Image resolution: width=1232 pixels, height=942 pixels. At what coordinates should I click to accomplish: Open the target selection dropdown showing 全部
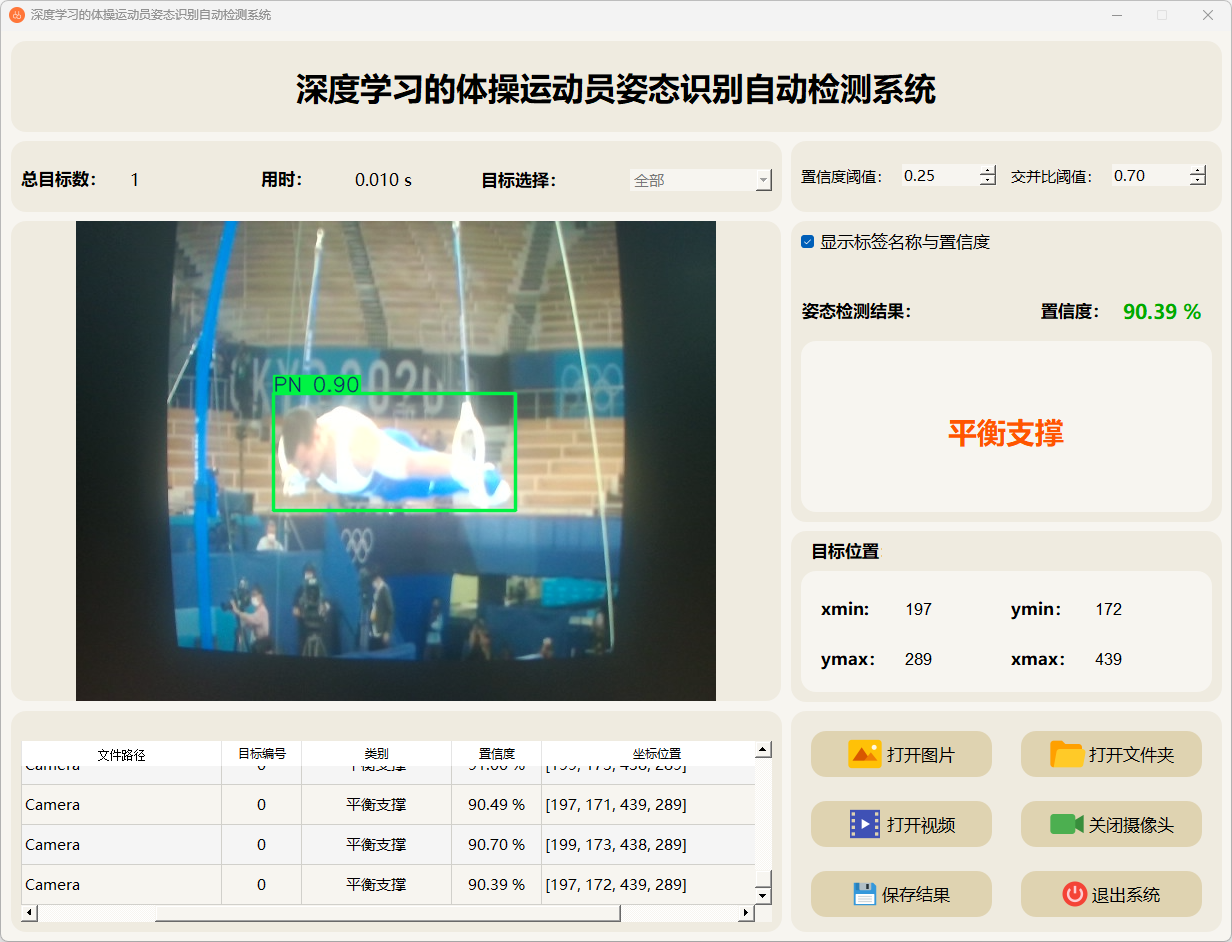(x=700, y=180)
